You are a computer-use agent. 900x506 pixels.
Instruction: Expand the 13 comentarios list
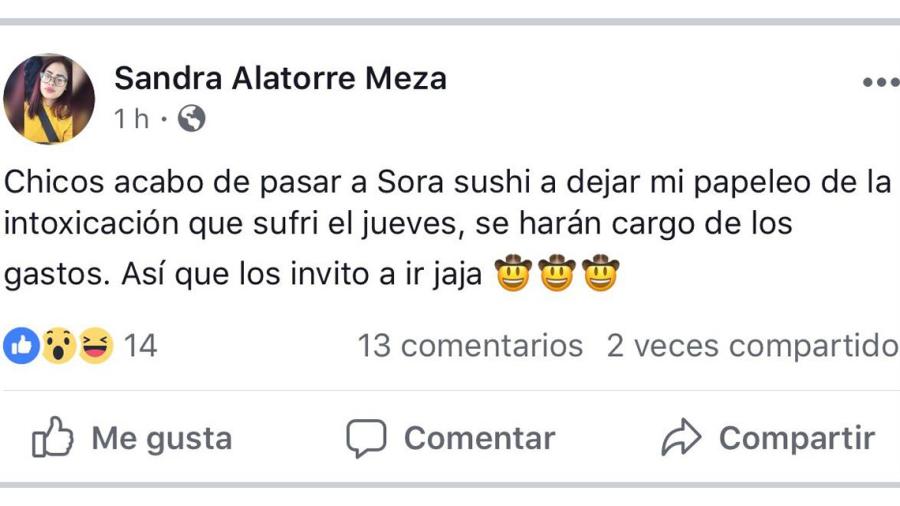pyautogui.click(x=470, y=346)
